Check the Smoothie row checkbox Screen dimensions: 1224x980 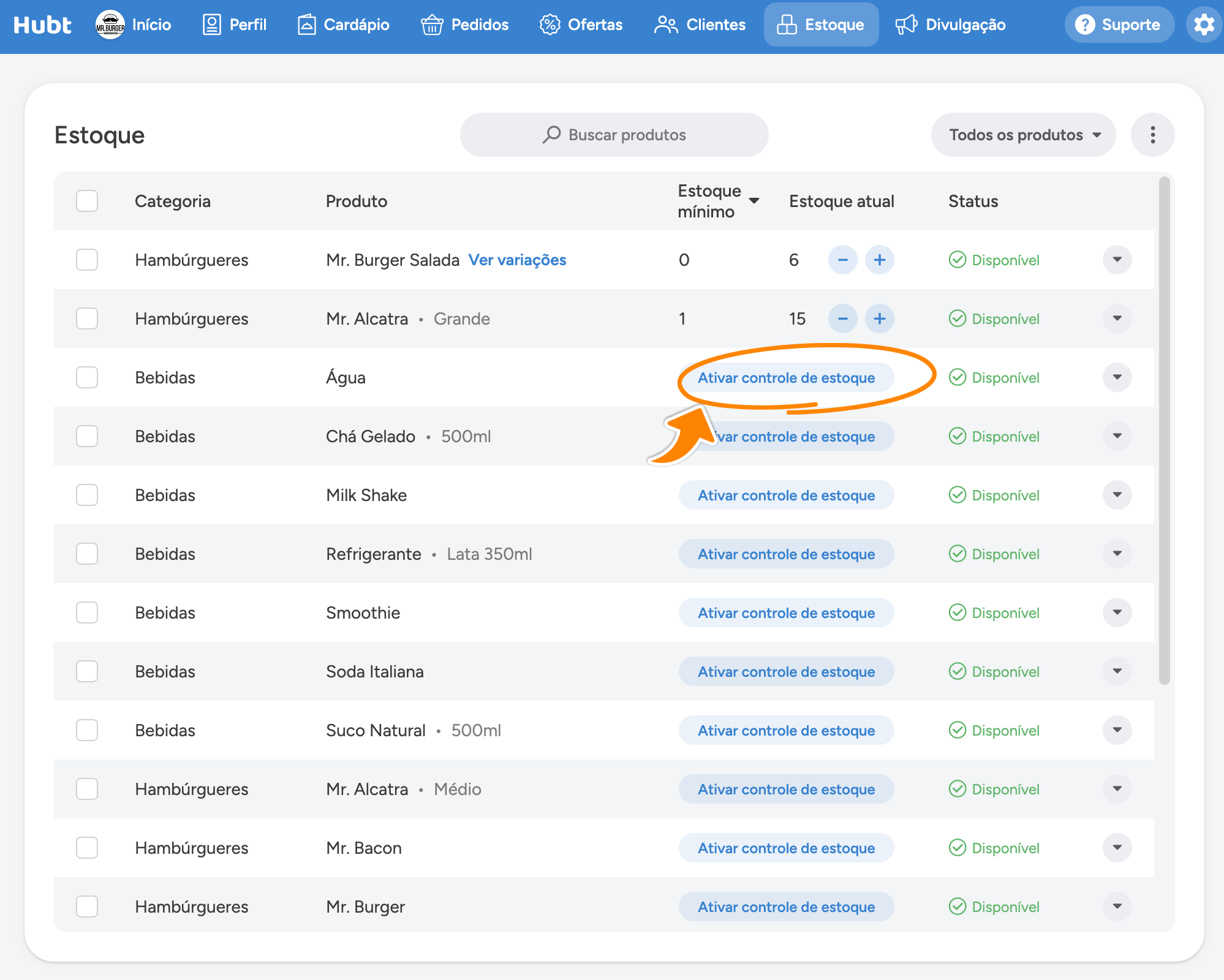click(87, 612)
